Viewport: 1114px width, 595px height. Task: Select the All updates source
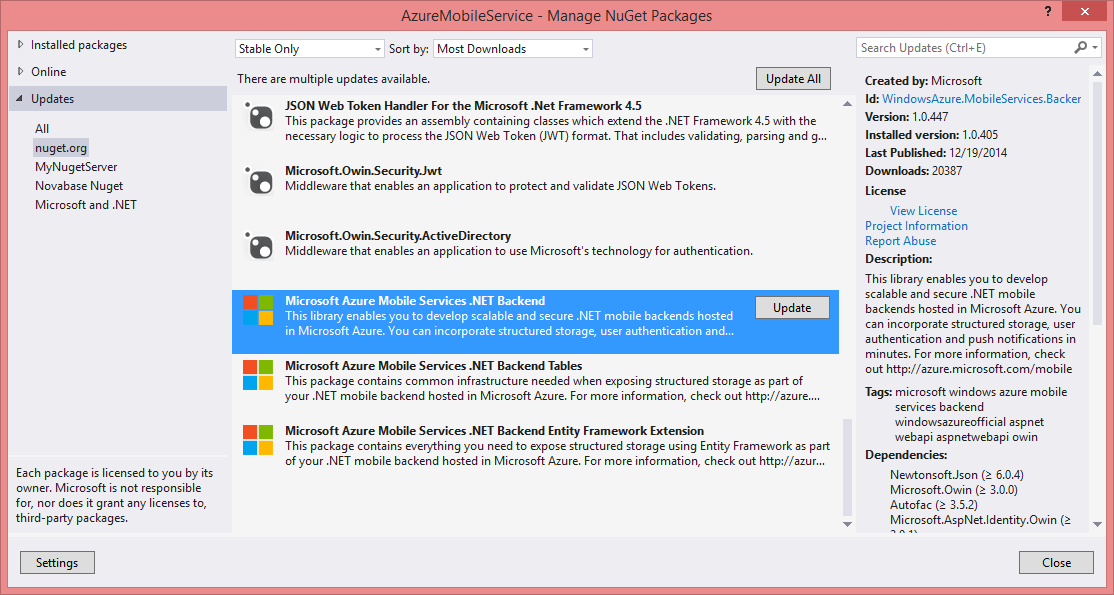(x=42, y=129)
